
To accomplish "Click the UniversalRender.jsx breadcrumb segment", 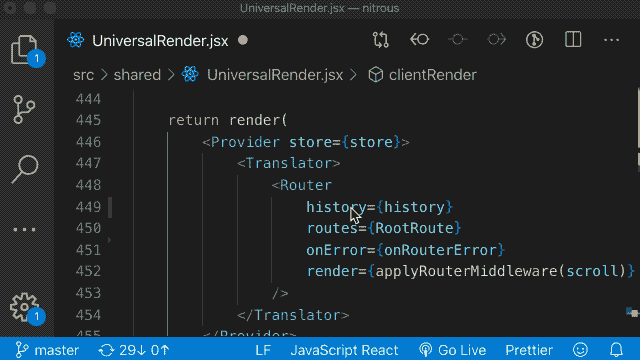I will (275, 75).
